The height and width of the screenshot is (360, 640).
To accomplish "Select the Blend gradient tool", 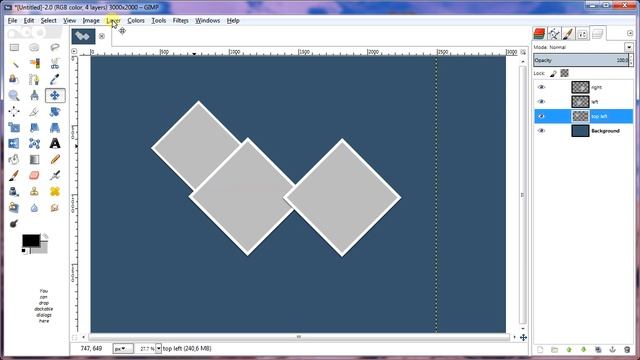I will pyautogui.click(x=34, y=159).
